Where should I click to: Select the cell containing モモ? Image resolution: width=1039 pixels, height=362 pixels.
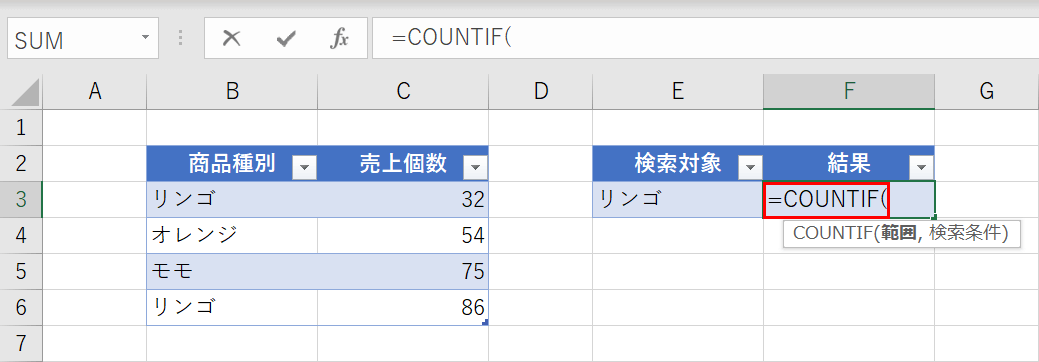pos(232,271)
